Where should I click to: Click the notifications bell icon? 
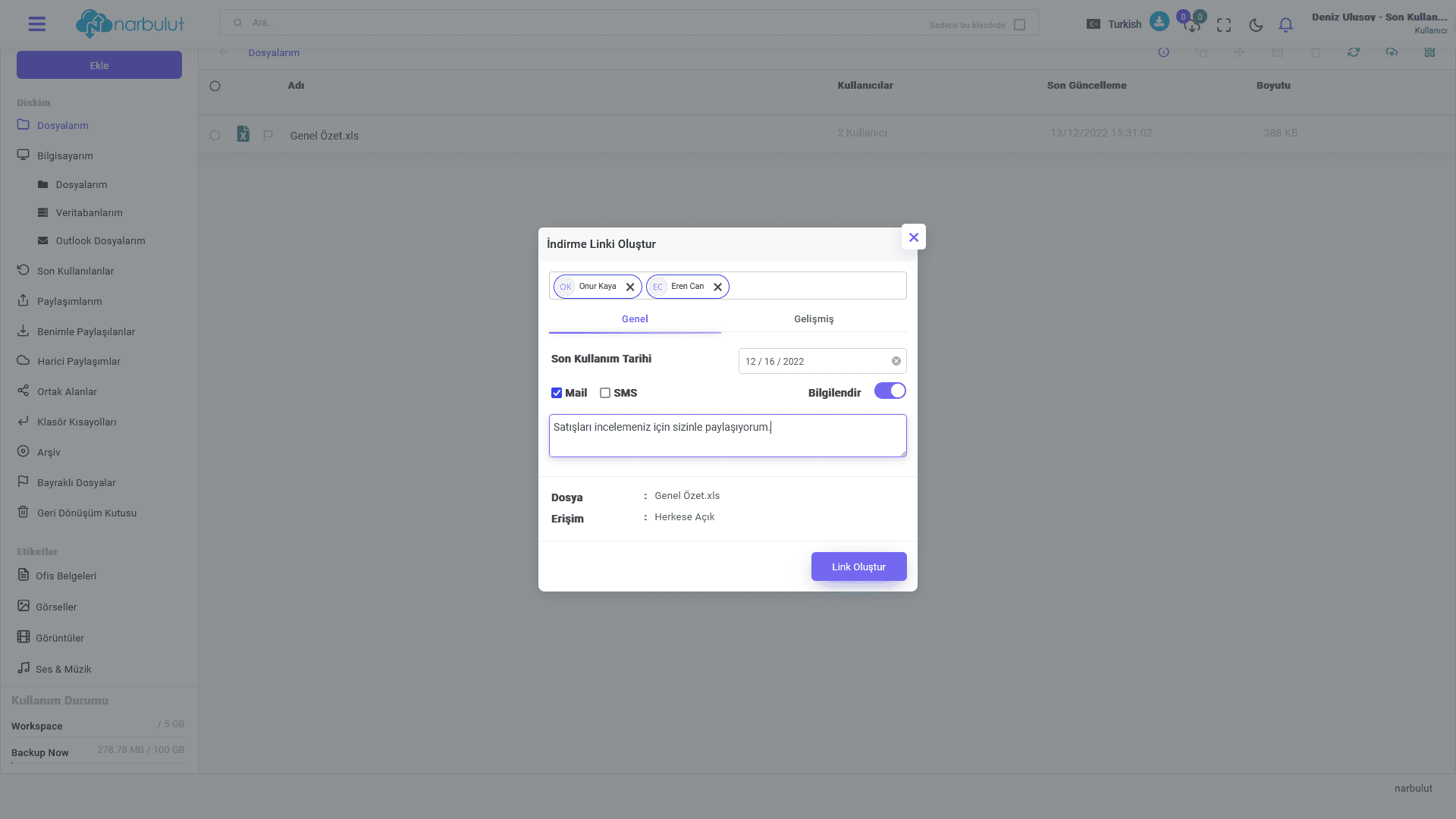[1285, 25]
